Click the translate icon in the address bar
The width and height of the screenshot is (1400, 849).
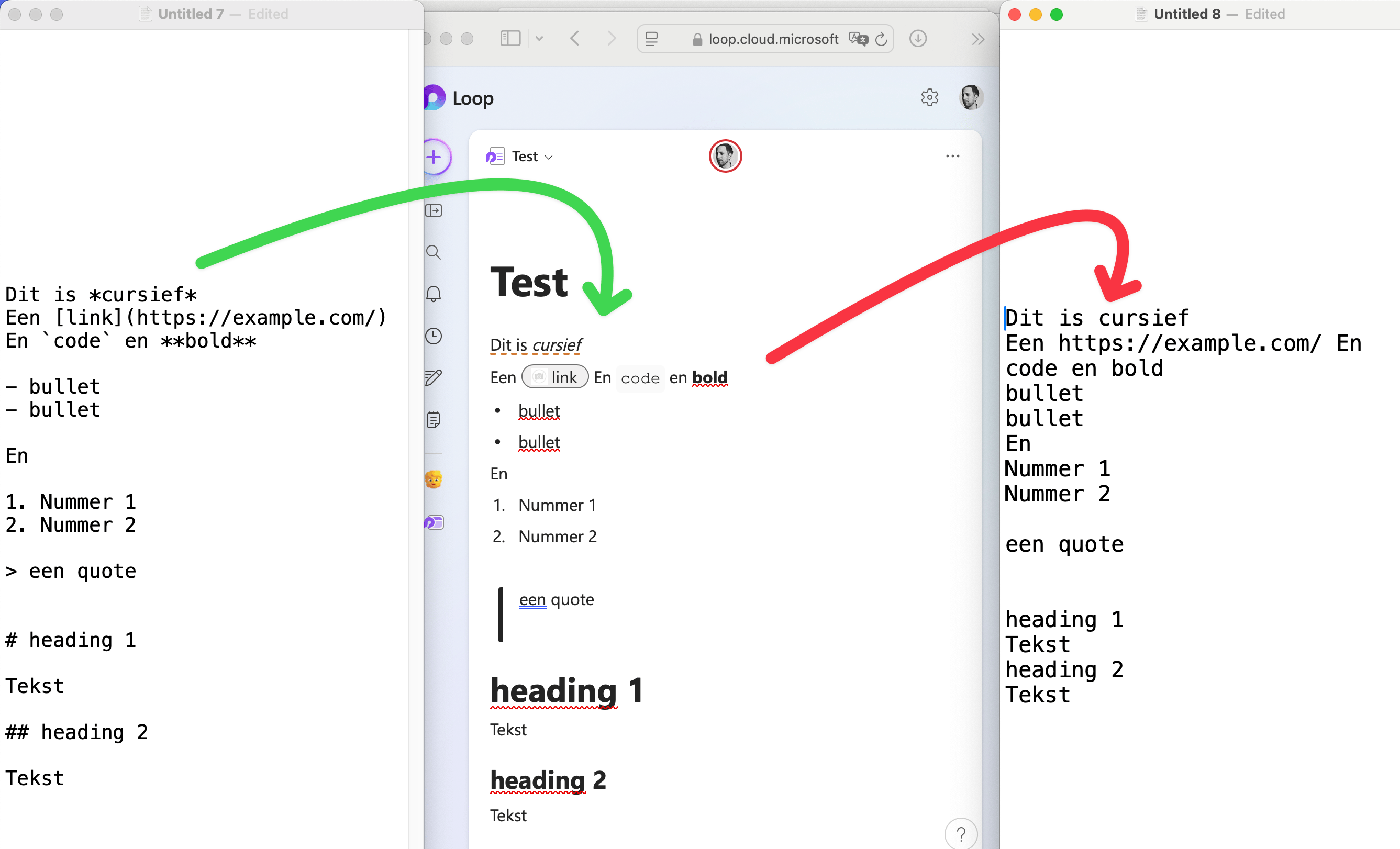click(858, 39)
